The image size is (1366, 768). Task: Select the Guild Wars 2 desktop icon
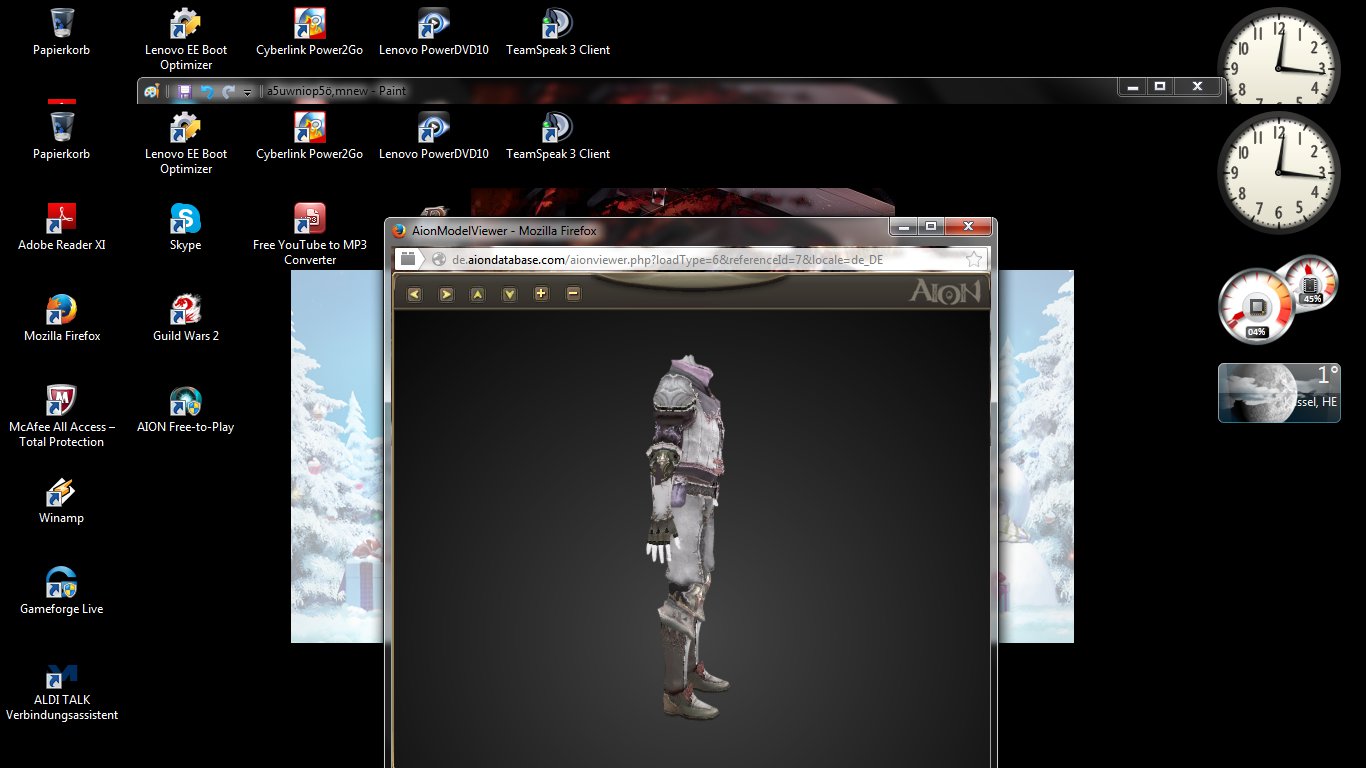point(186,317)
